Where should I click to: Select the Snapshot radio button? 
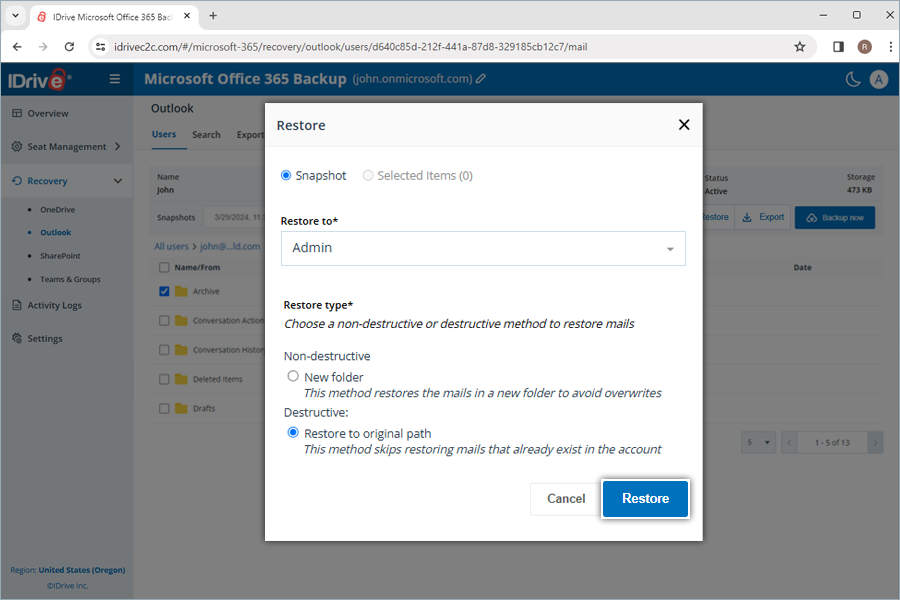[x=286, y=175]
